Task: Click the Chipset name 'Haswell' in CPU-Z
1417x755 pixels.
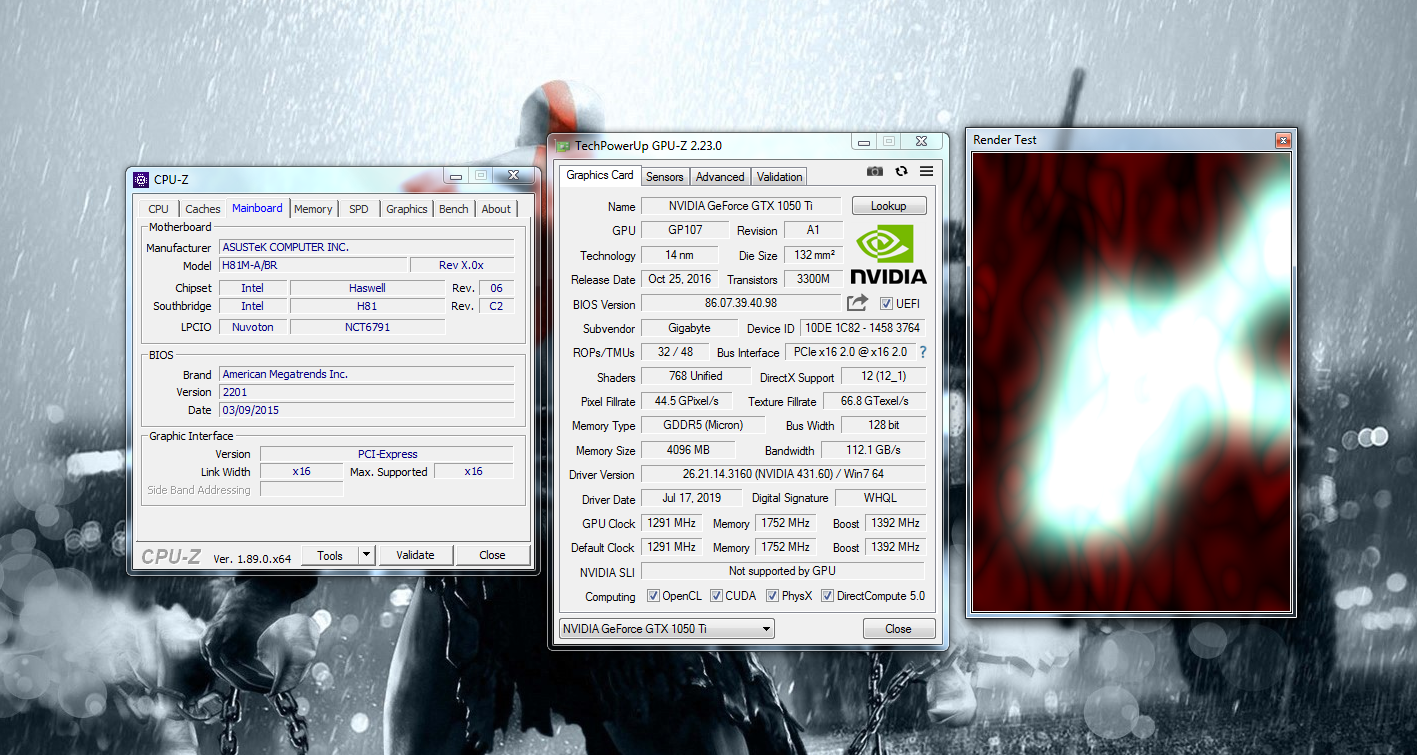Action: (x=367, y=288)
